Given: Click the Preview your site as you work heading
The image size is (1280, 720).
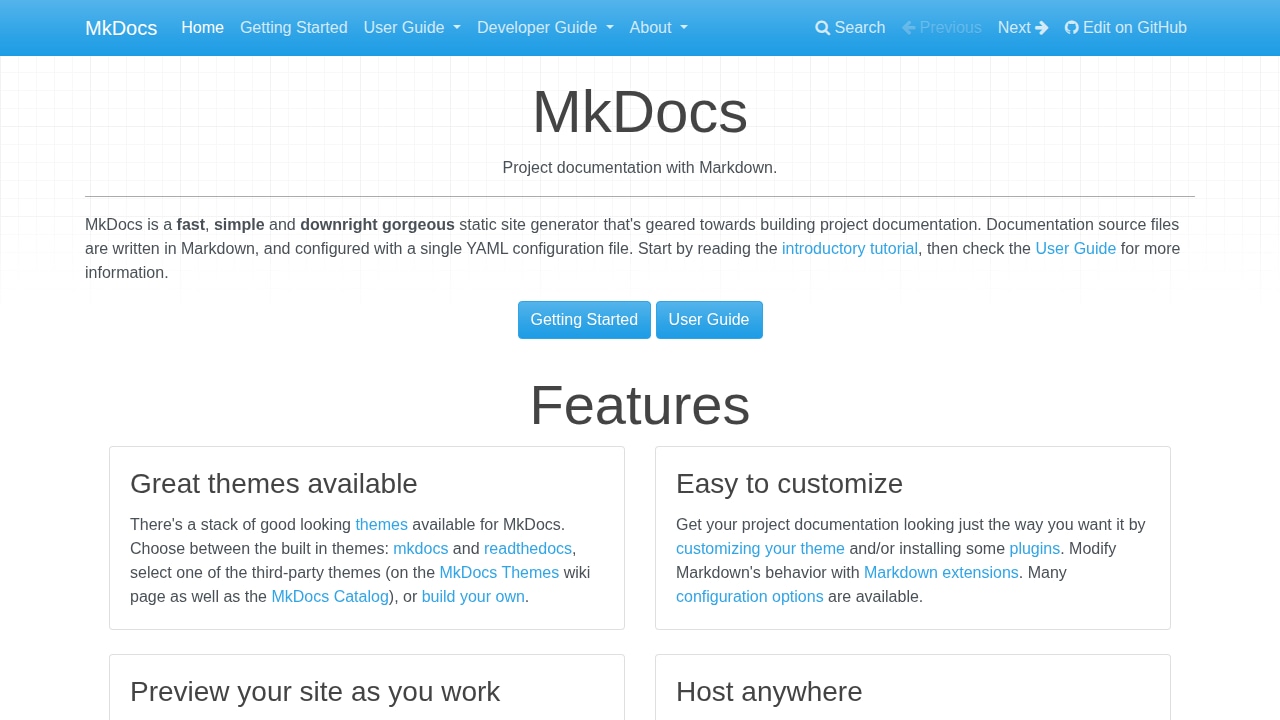Looking at the screenshot, I should pyautogui.click(x=315, y=692).
